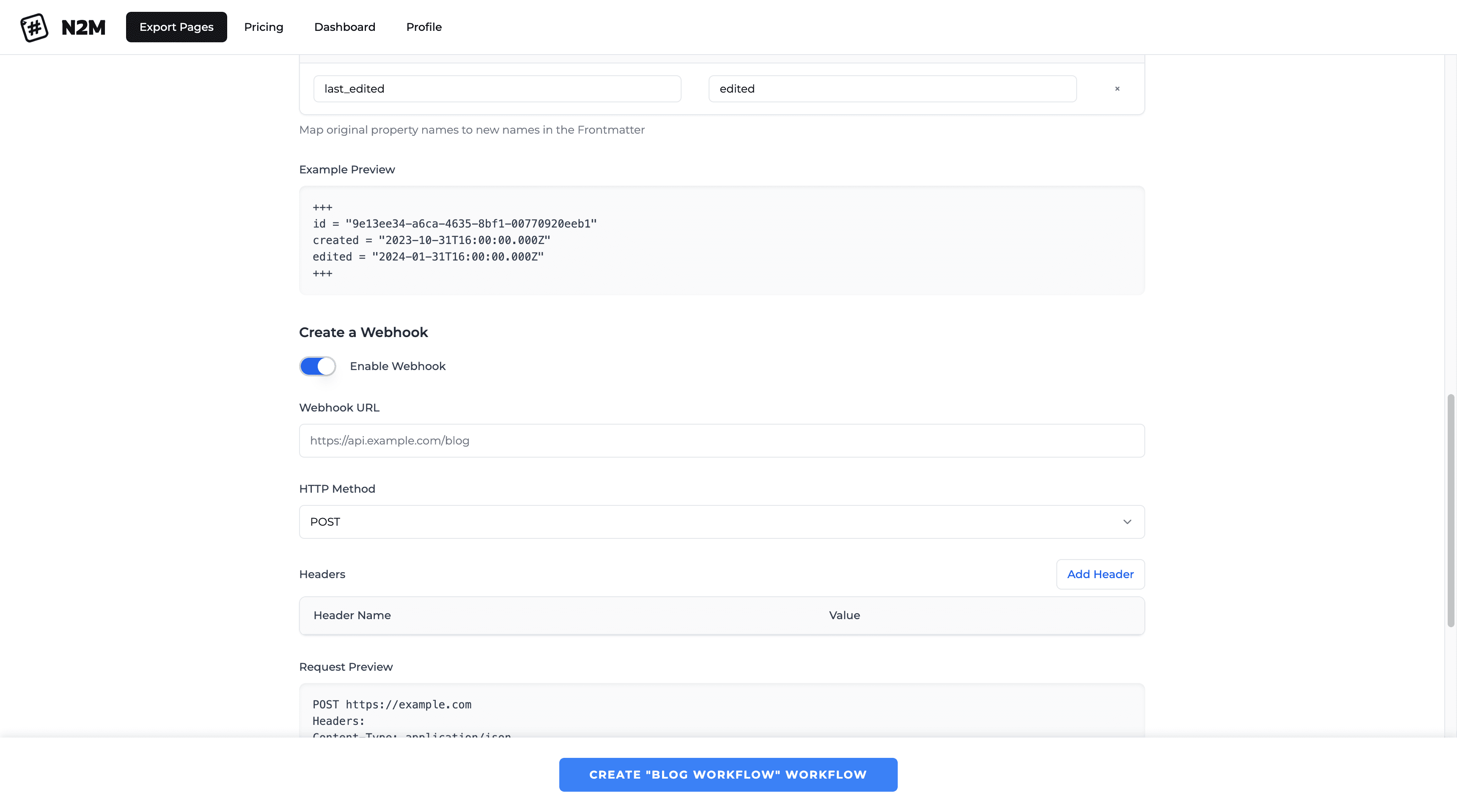Click the N2M hashtag logo icon
This screenshot has width=1457, height=812.
tap(34, 27)
